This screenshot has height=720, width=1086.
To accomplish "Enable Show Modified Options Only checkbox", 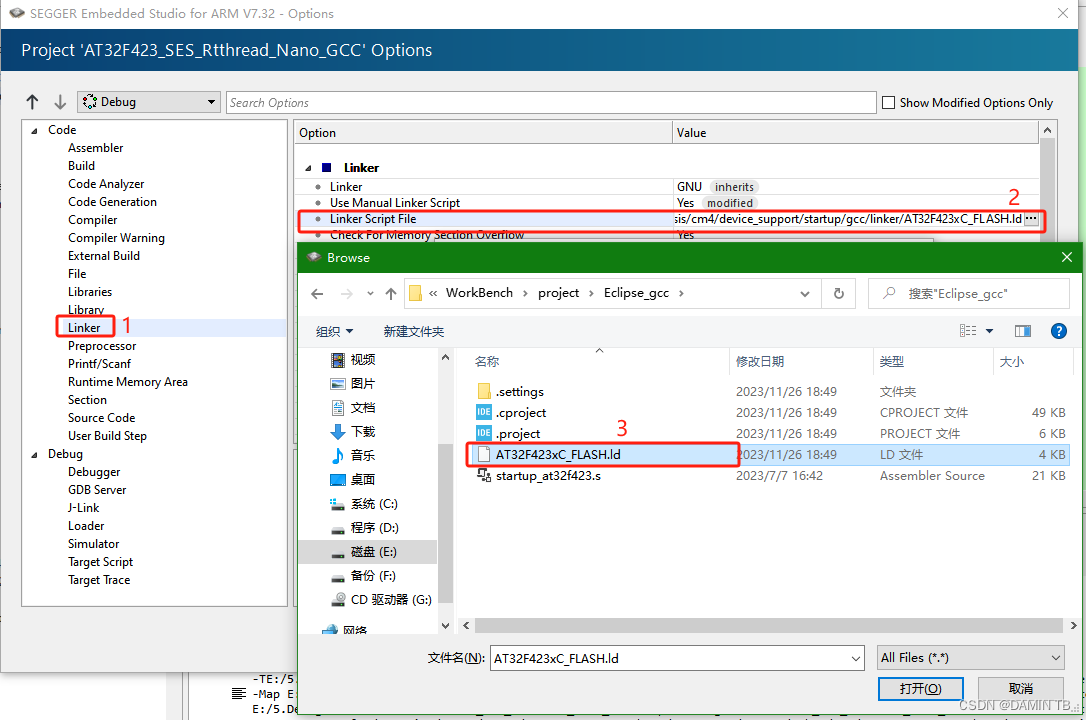I will [x=888, y=102].
